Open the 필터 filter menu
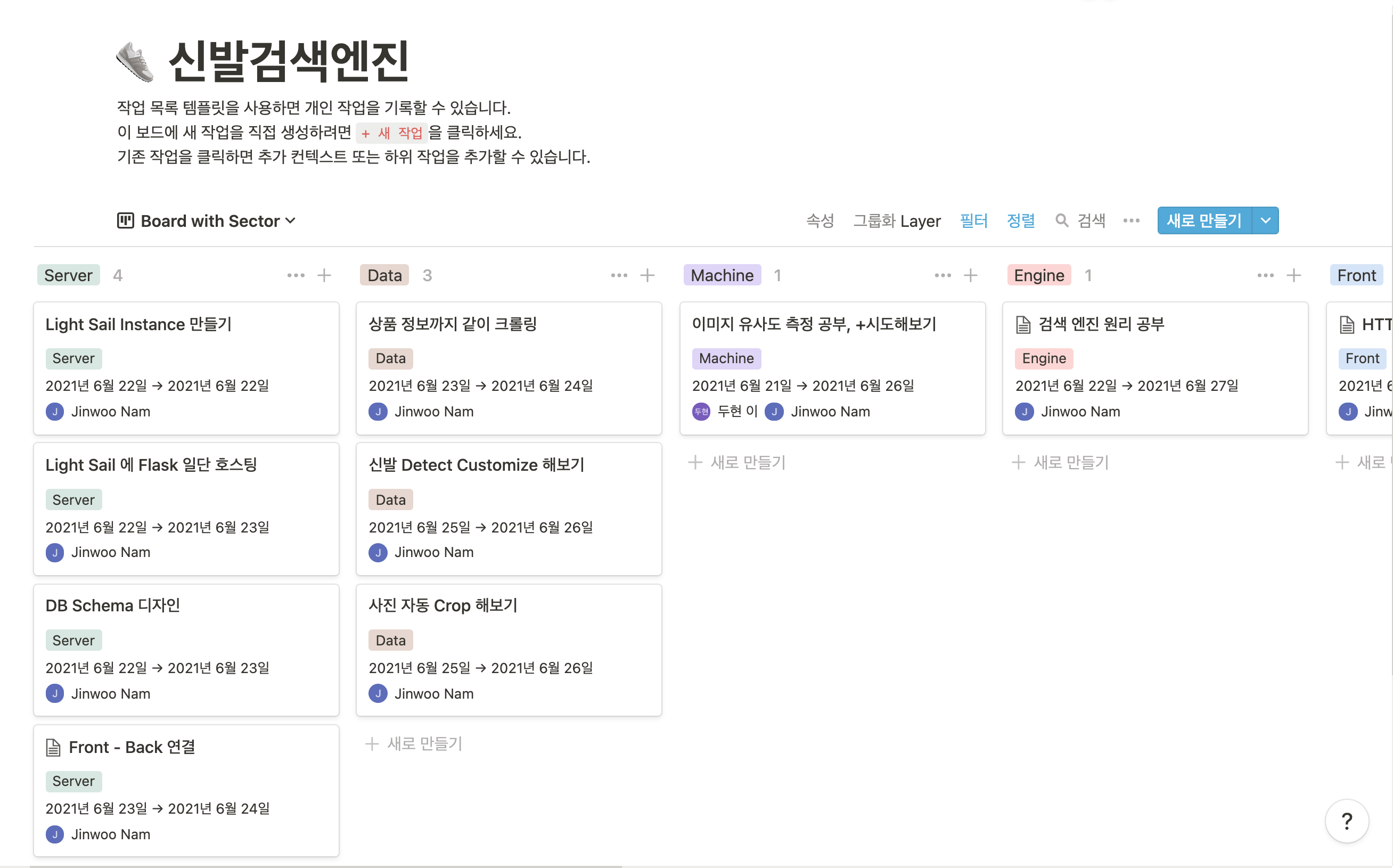 click(973, 221)
